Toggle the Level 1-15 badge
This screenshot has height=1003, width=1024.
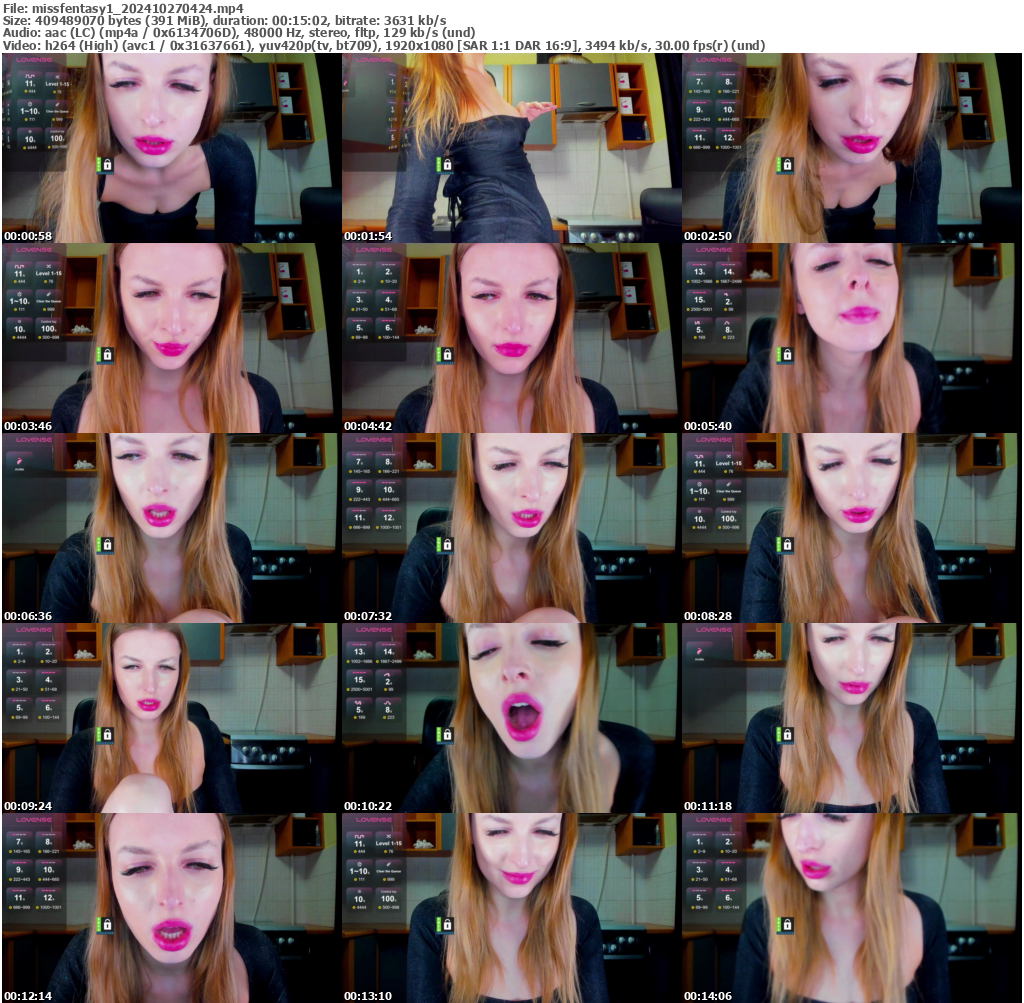click(58, 84)
